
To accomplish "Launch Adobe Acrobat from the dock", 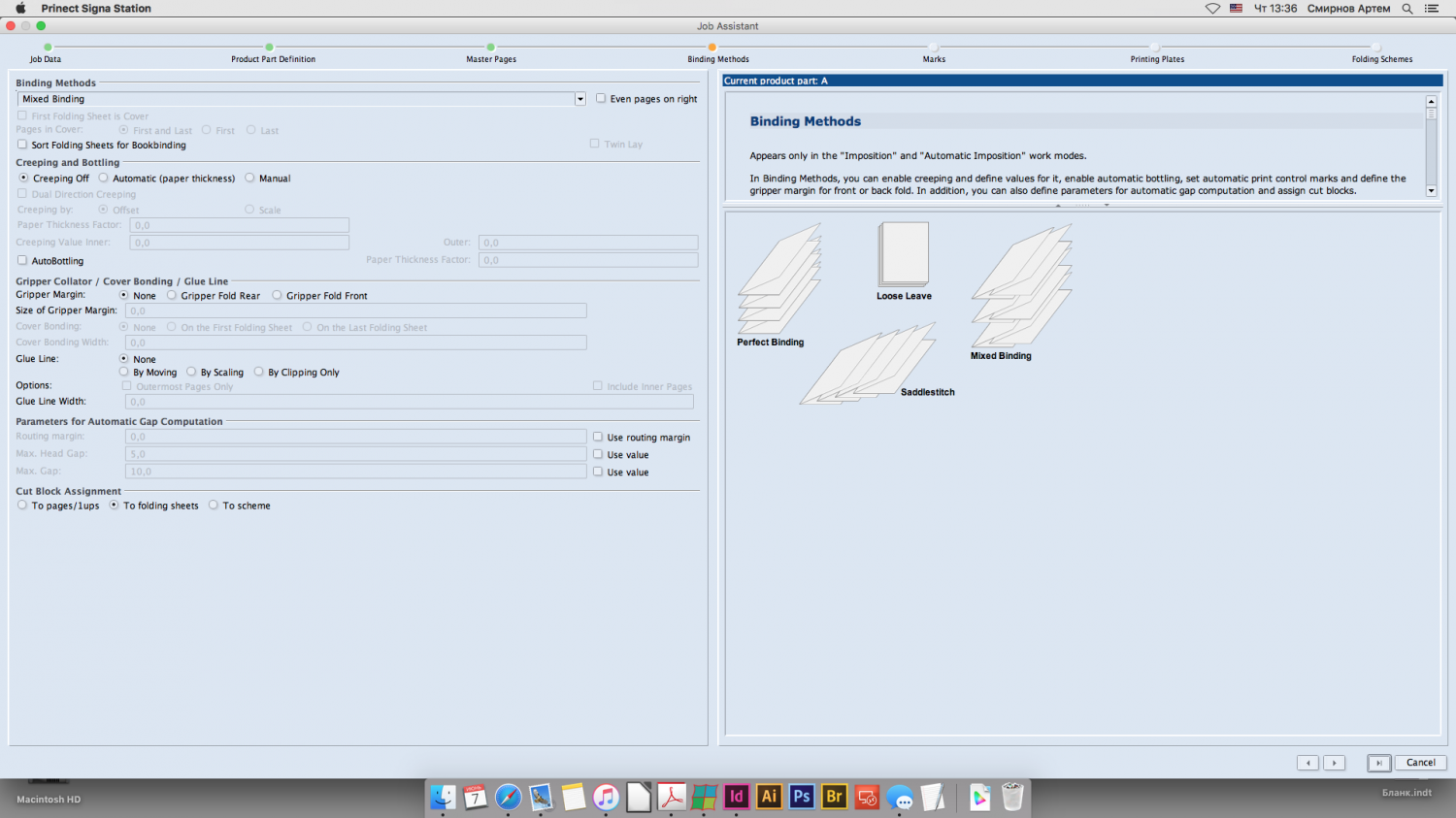I will 672,797.
